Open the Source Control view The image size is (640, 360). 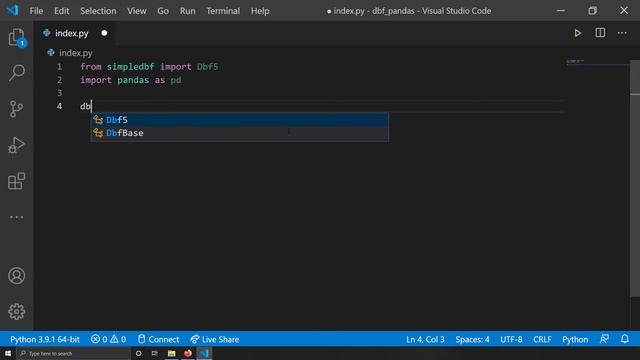[16, 109]
